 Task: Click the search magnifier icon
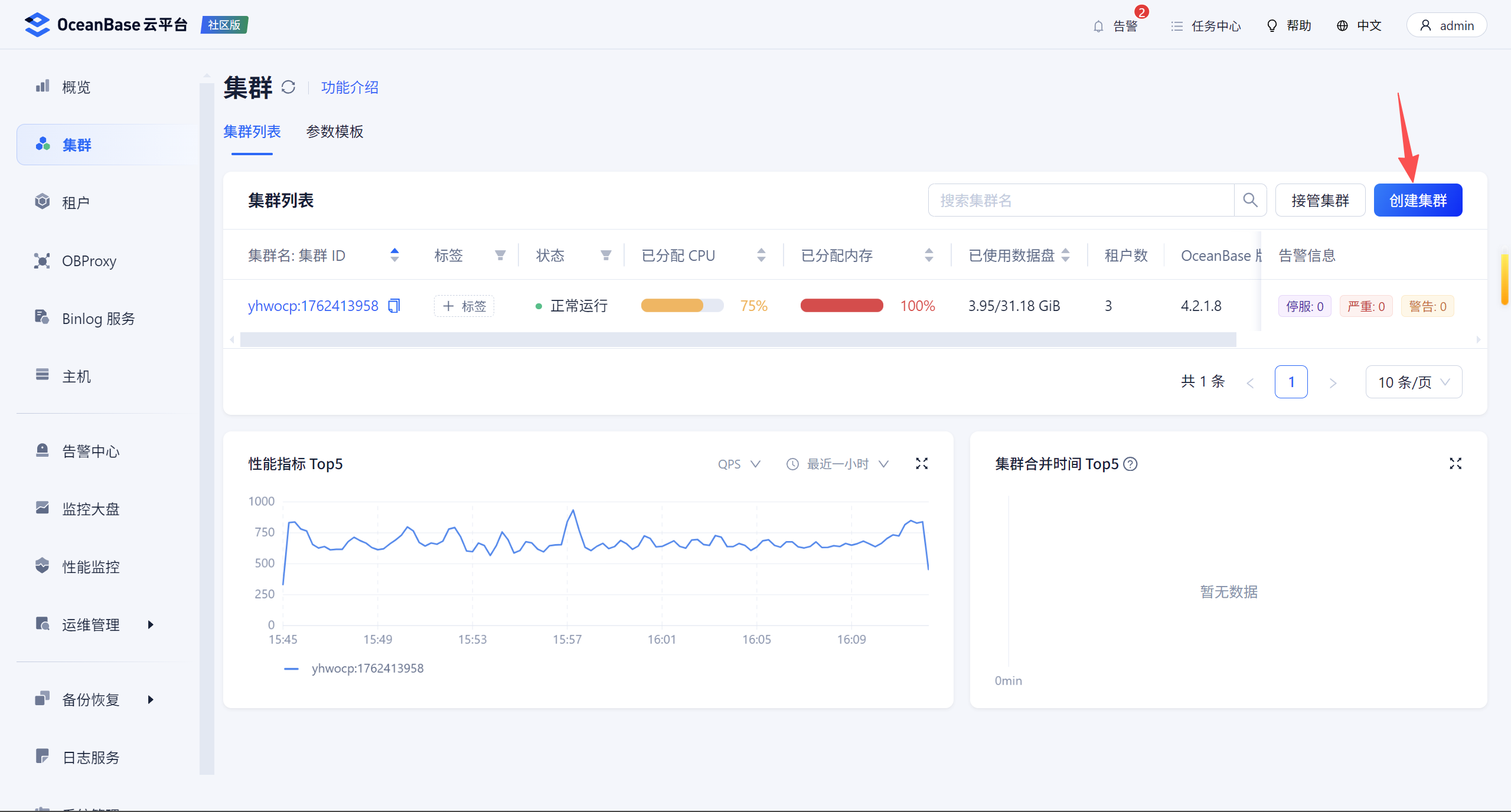[1250, 200]
